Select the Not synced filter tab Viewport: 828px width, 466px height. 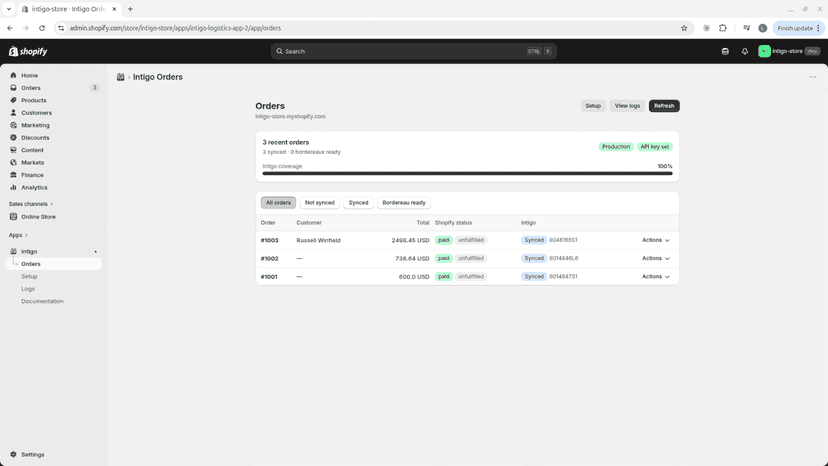tap(319, 203)
